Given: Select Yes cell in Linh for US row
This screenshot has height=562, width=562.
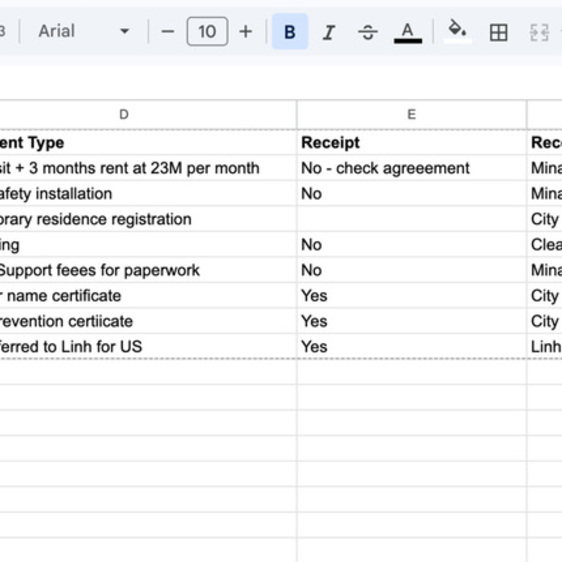Looking at the screenshot, I should pos(412,346).
